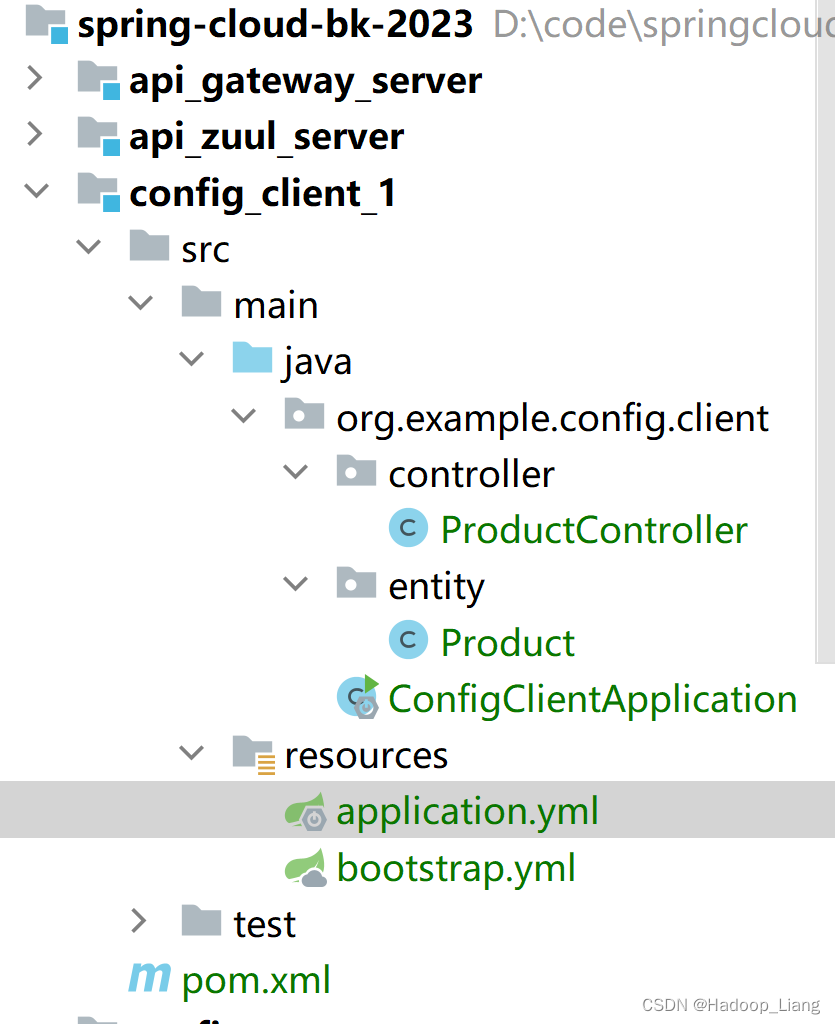Click the java source folder icon
Image resolution: width=835 pixels, height=1024 pixels.
click(252, 357)
